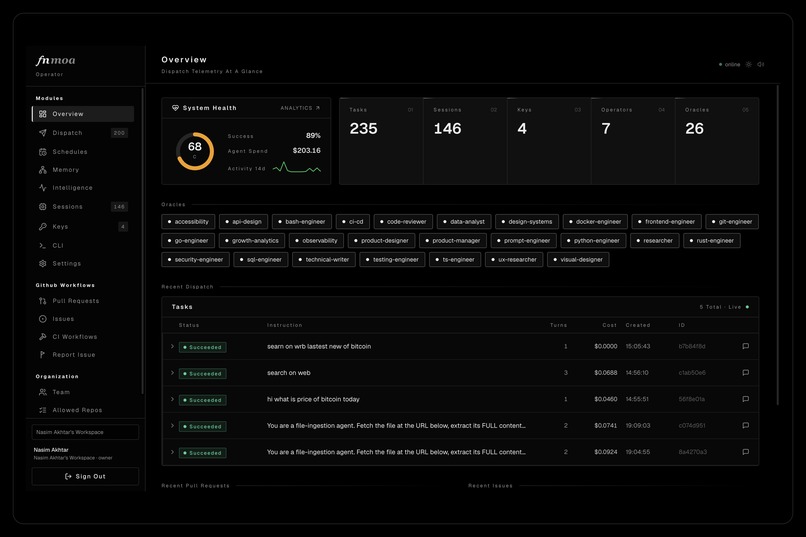The image size is (806, 537).
Task: Open the Keys 4 stat card
Action: coord(549,141)
